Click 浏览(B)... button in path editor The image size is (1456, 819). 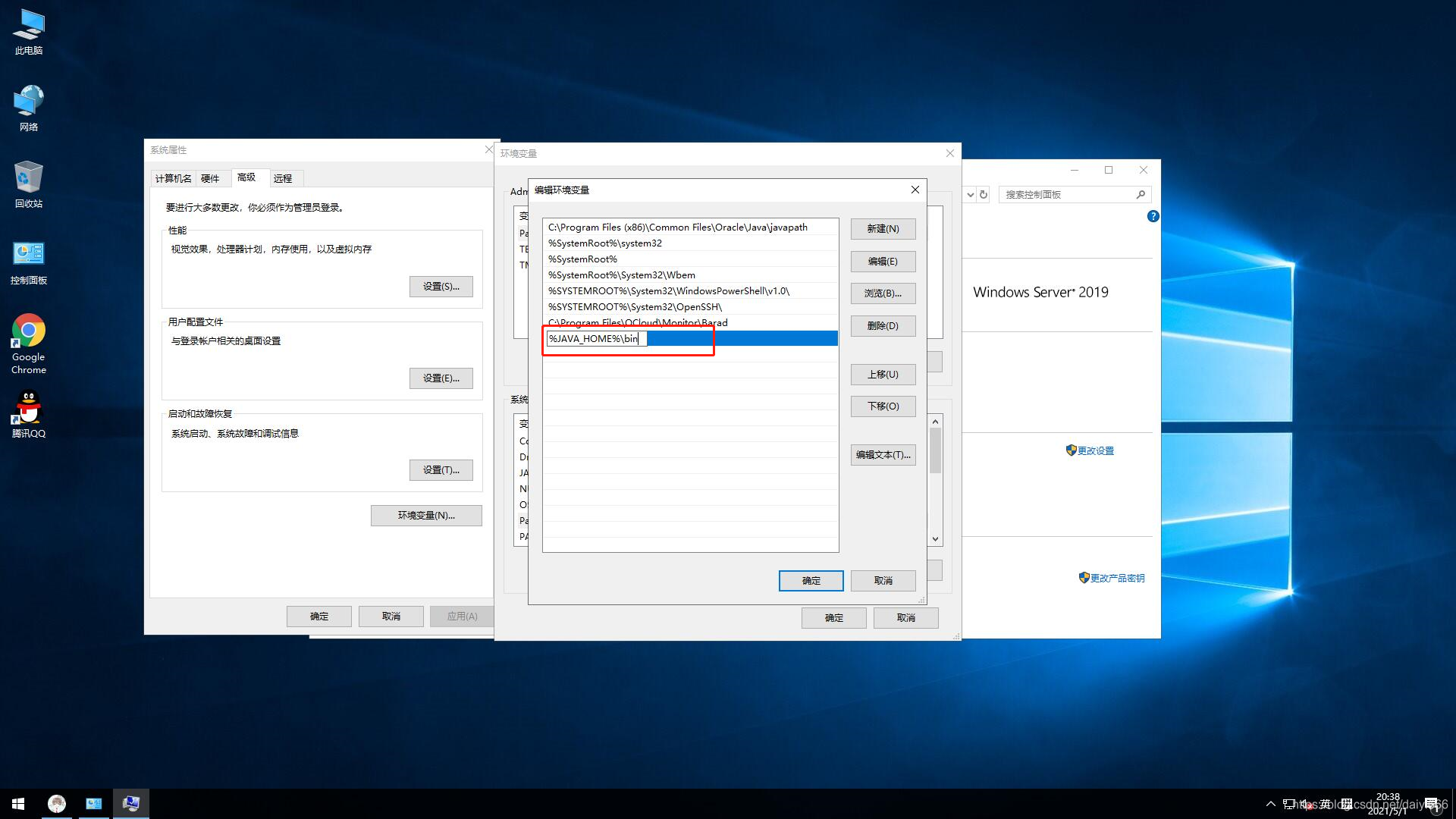coord(883,293)
